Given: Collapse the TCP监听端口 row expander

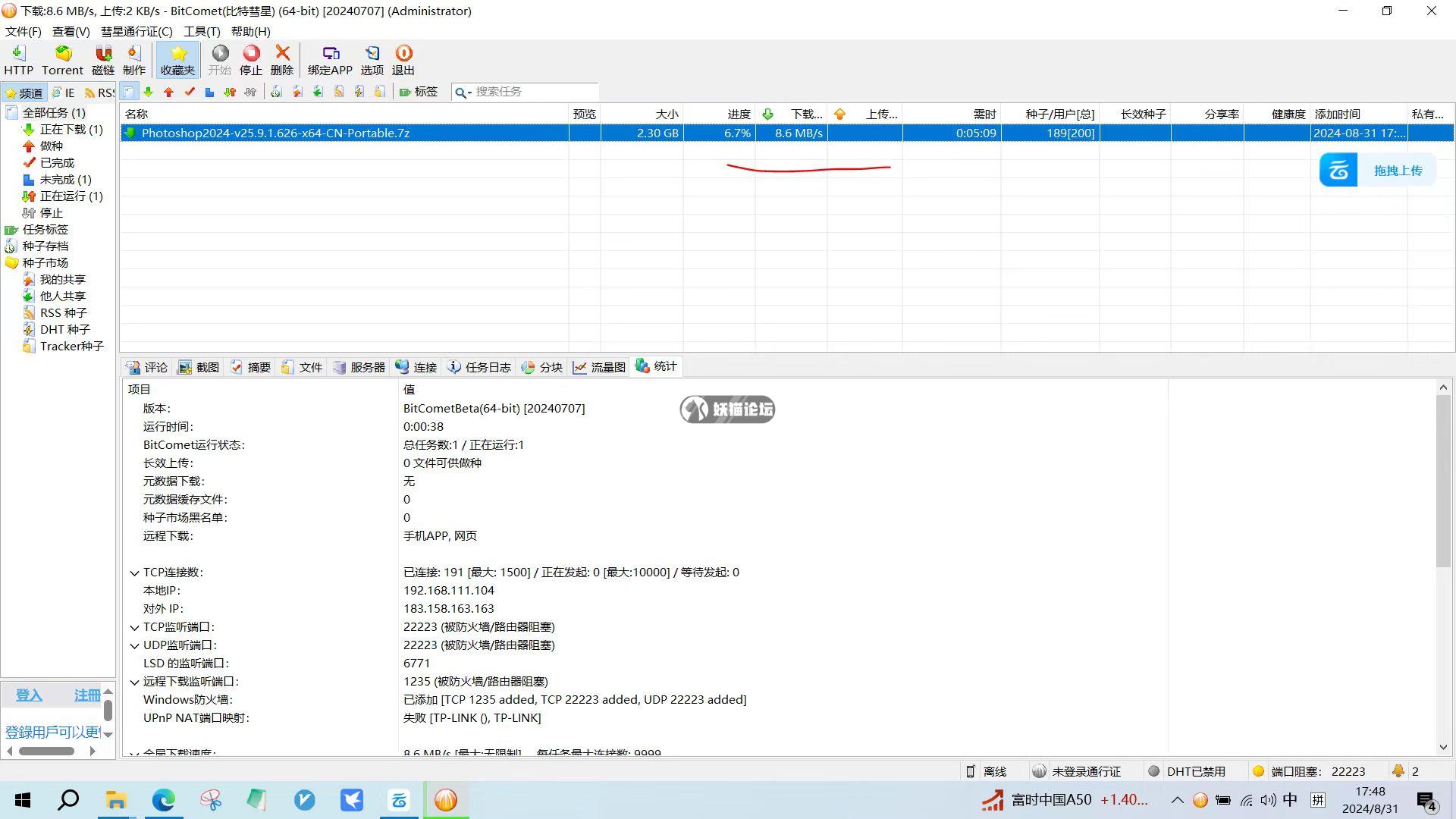Looking at the screenshot, I should tap(134, 627).
